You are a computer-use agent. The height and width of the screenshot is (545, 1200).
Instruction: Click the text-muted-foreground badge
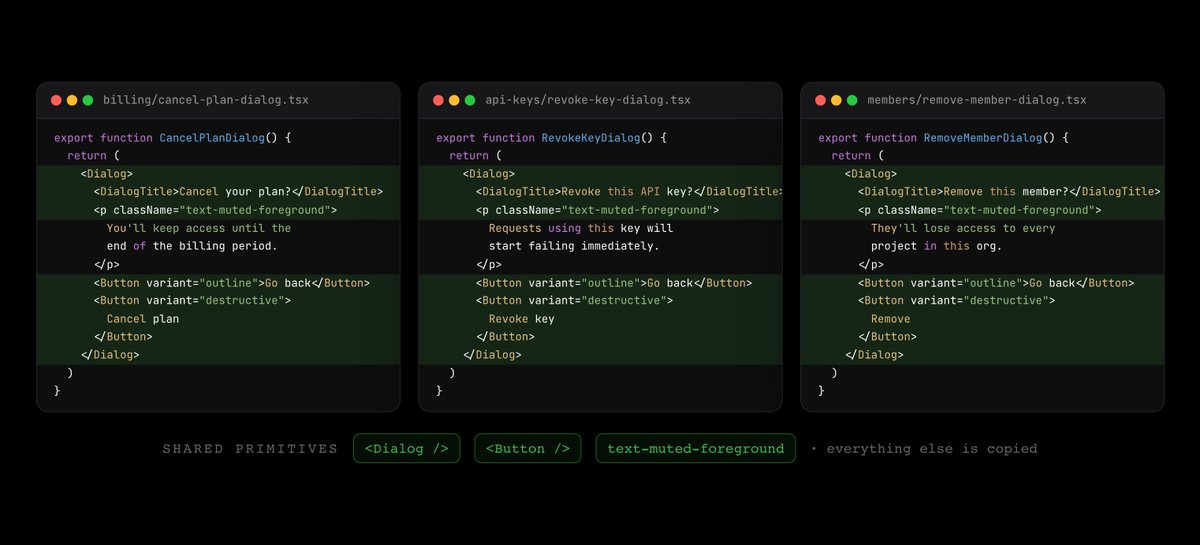(x=696, y=449)
